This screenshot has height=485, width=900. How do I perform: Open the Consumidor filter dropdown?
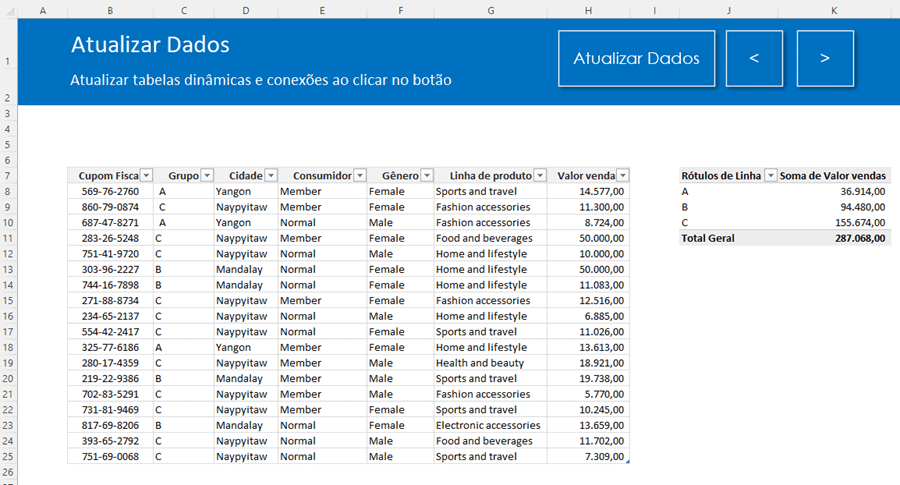pyautogui.click(x=360, y=175)
